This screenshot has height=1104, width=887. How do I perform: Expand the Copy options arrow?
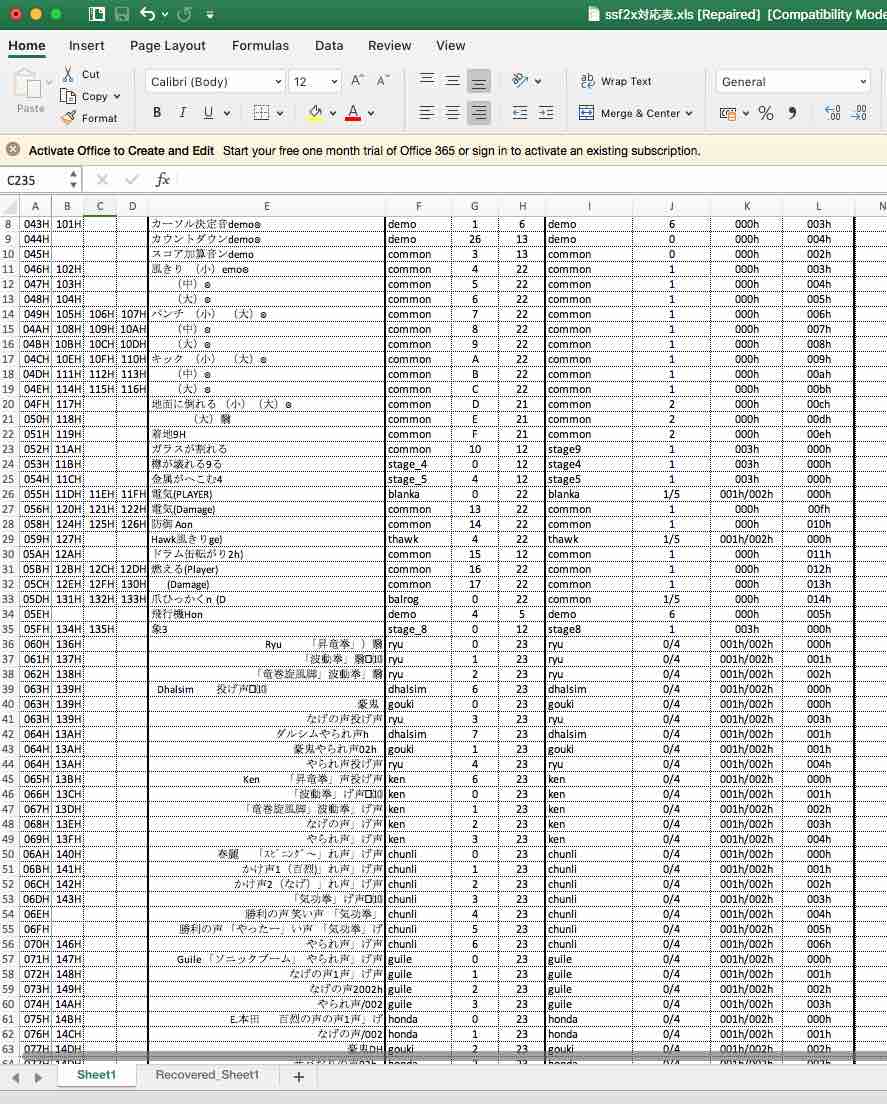(117, 96)
